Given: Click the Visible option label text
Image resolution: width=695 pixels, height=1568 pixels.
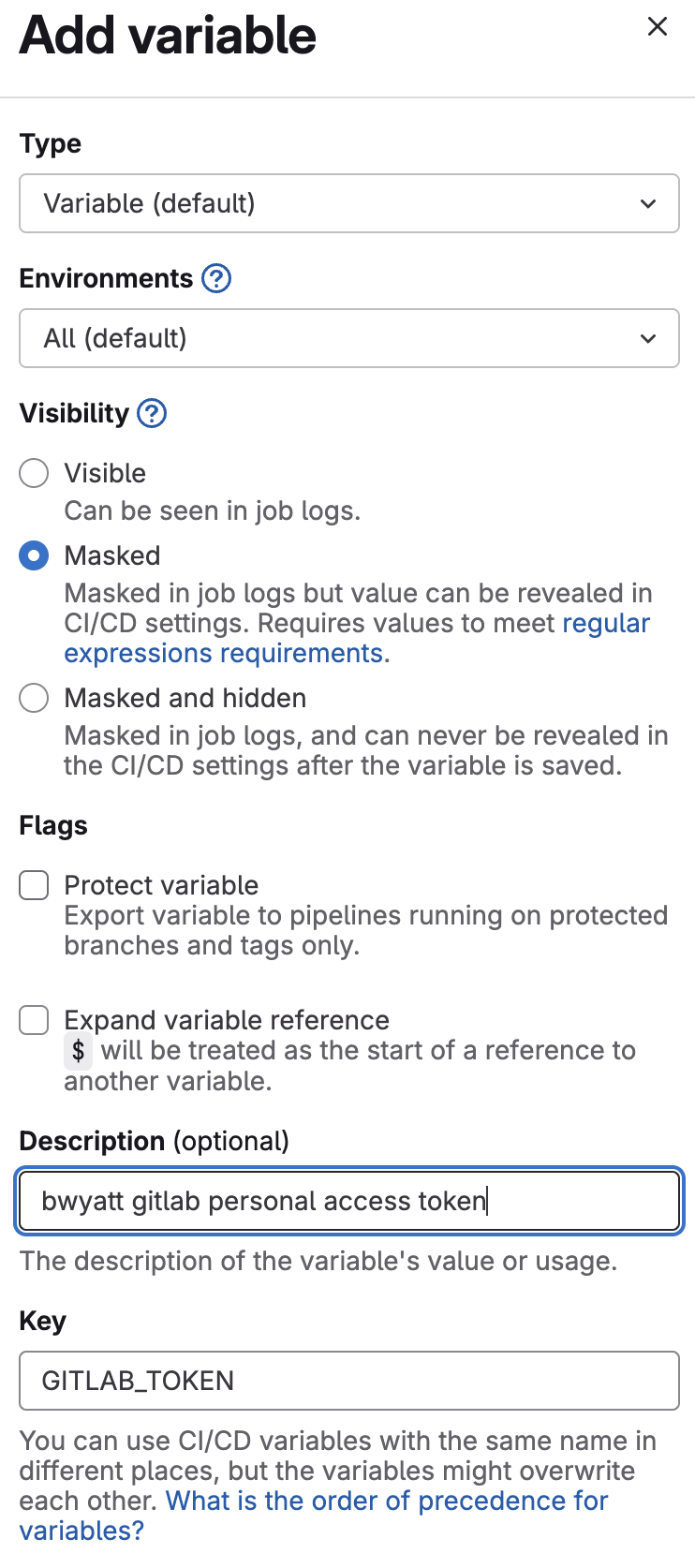Looking at the screenshot, I should [105, 473].
